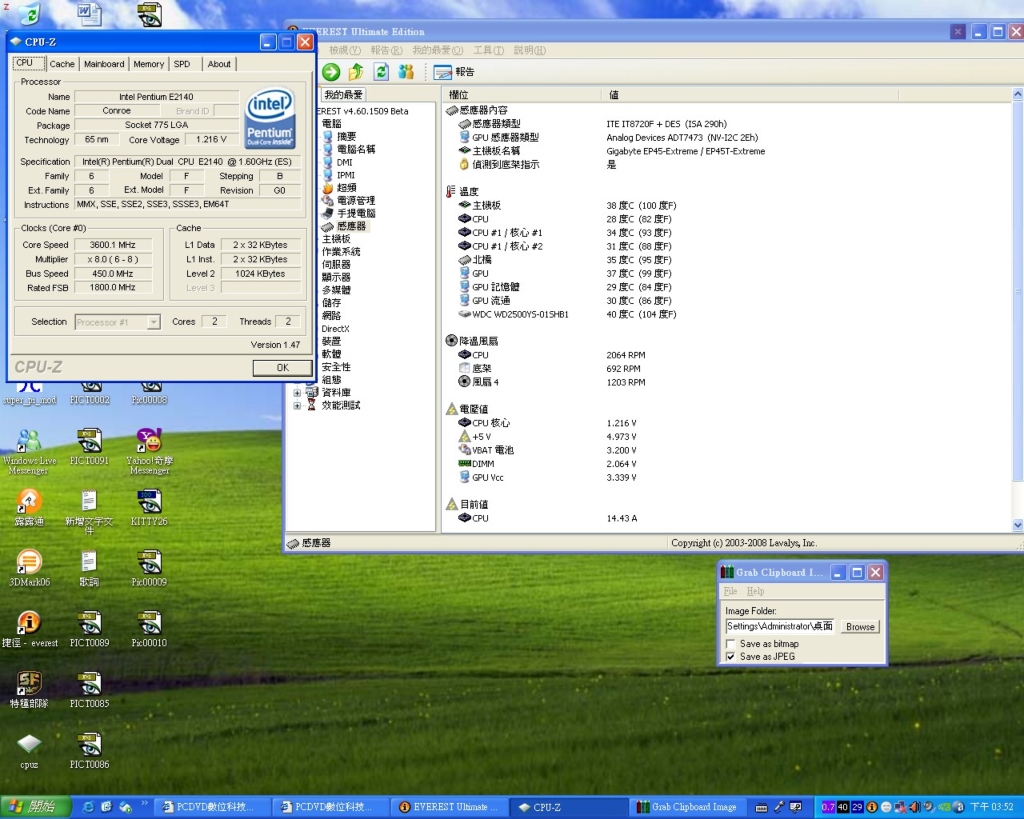Click the 報告 report button in EVEREST toolbar

454,72
